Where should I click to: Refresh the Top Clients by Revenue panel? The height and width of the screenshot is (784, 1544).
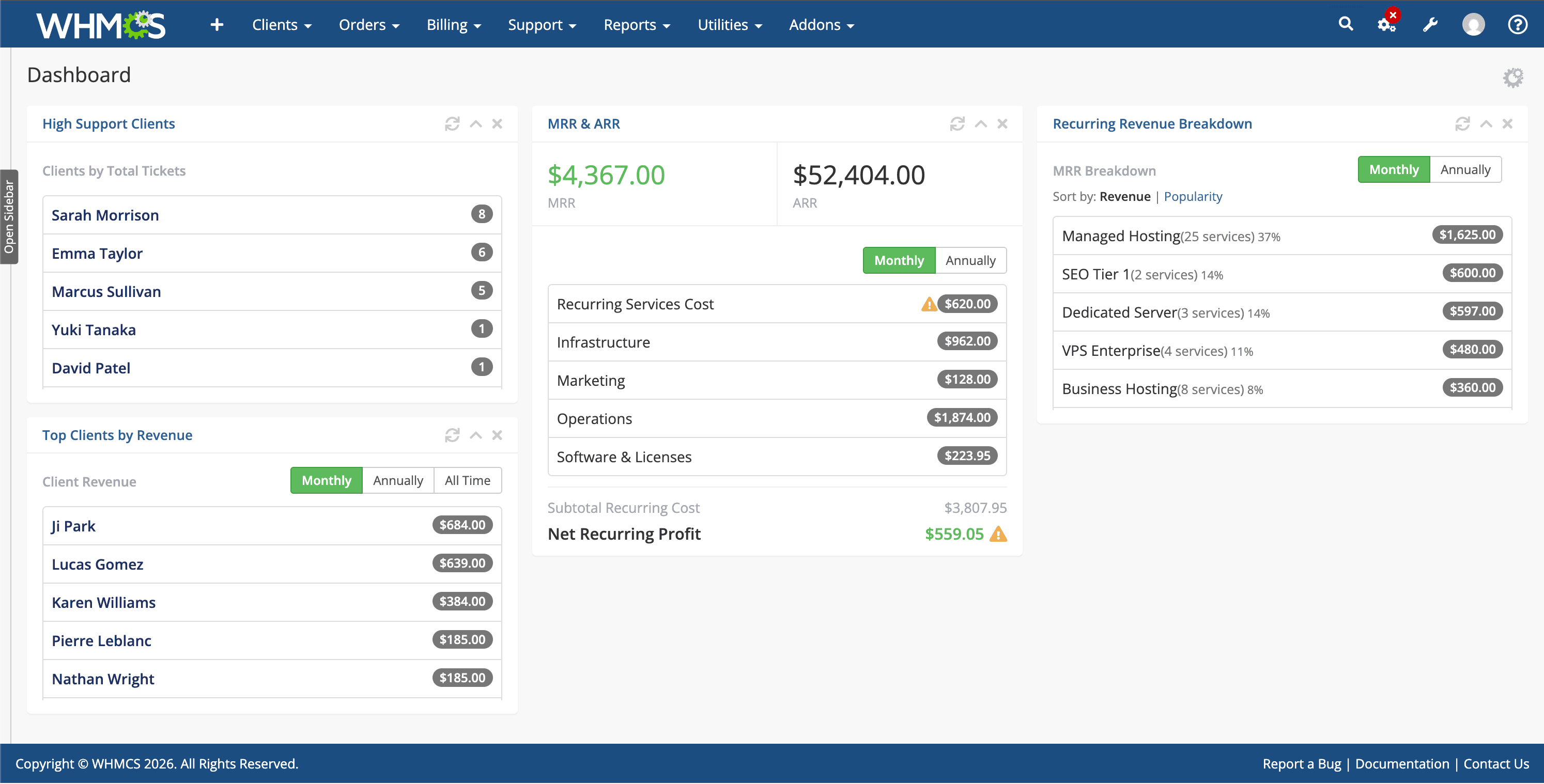click(453, 435)
